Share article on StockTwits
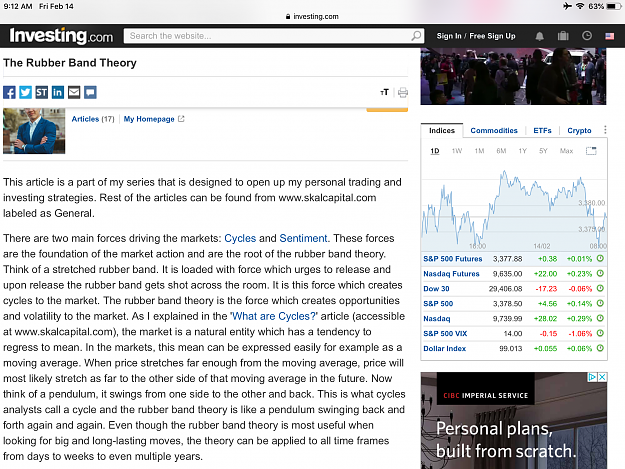 41,92
